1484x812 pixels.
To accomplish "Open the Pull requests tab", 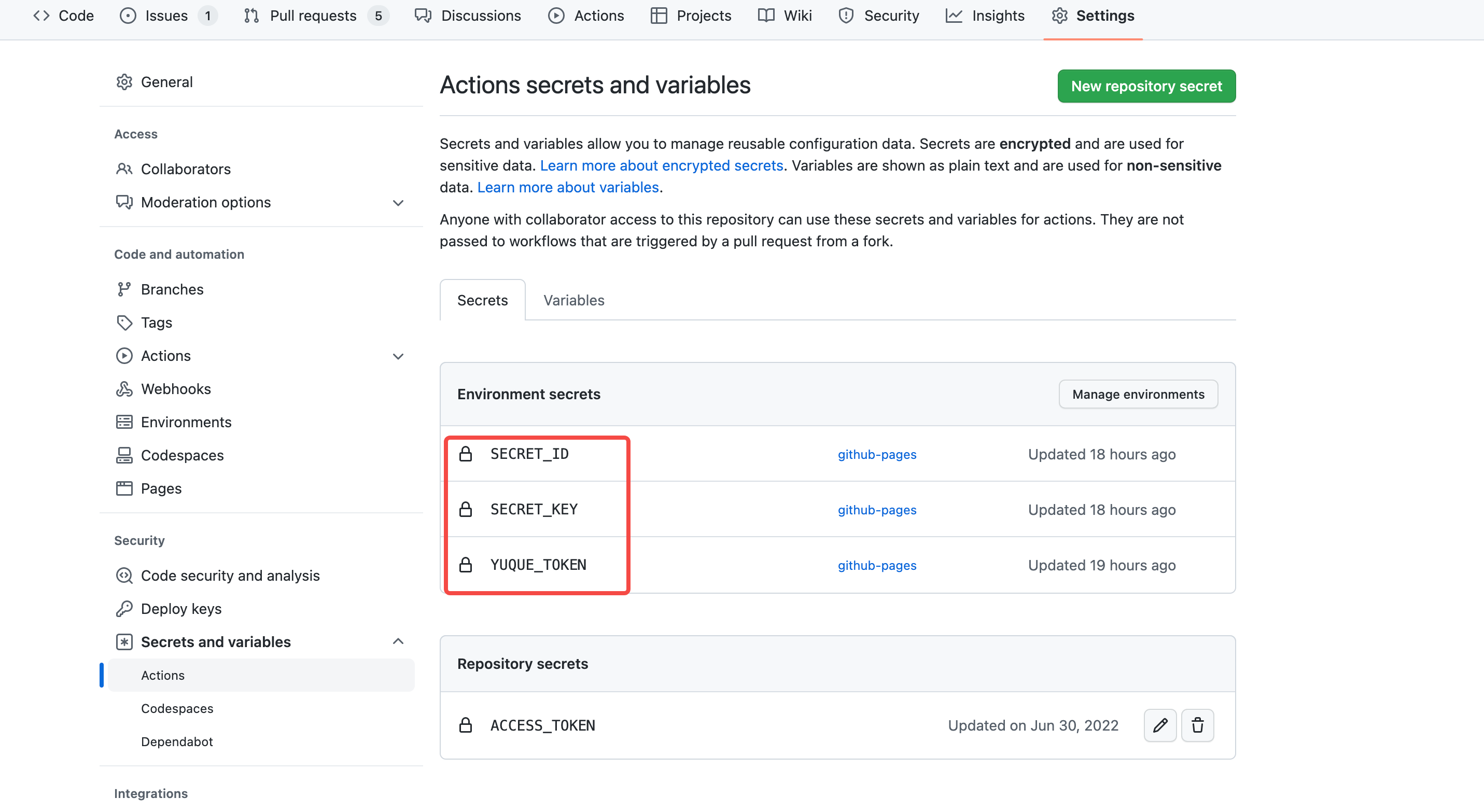I will (313, 16).
